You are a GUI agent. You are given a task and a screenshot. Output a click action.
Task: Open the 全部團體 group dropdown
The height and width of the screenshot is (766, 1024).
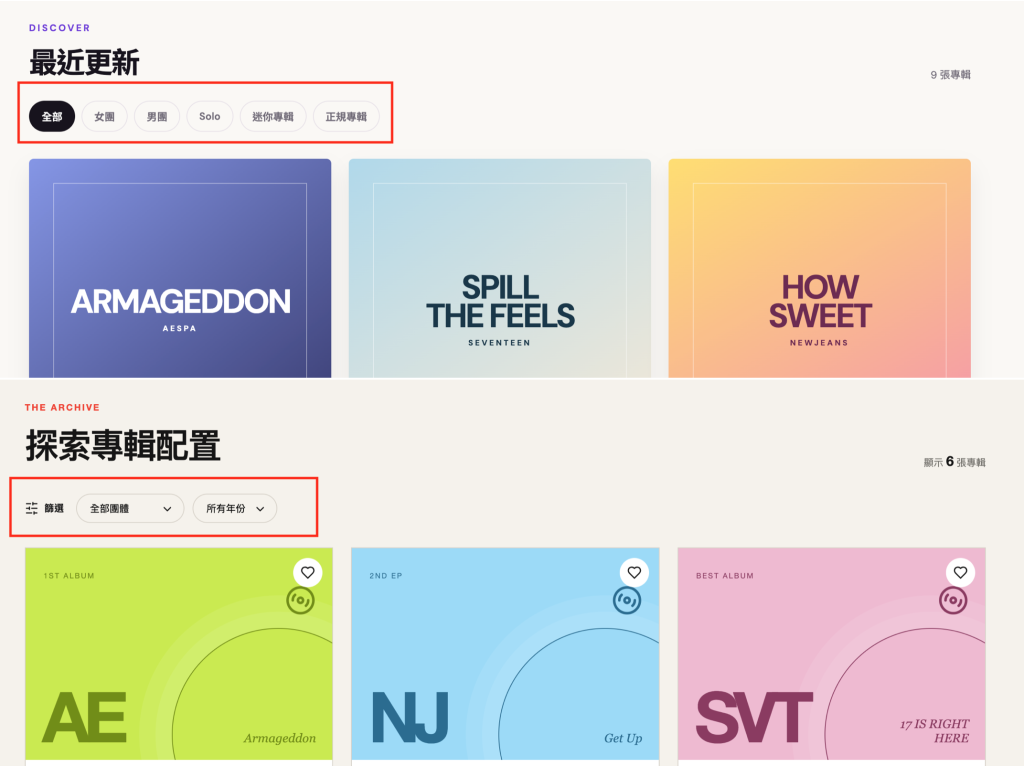(x=130, y=508)
